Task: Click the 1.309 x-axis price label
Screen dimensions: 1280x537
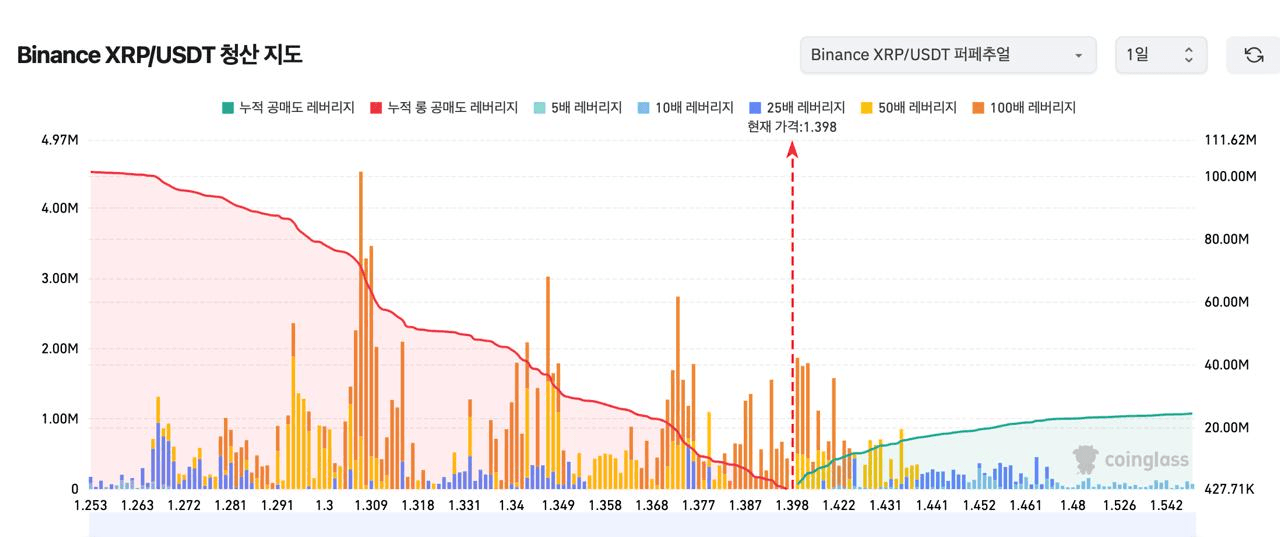Action: (371, 506)
